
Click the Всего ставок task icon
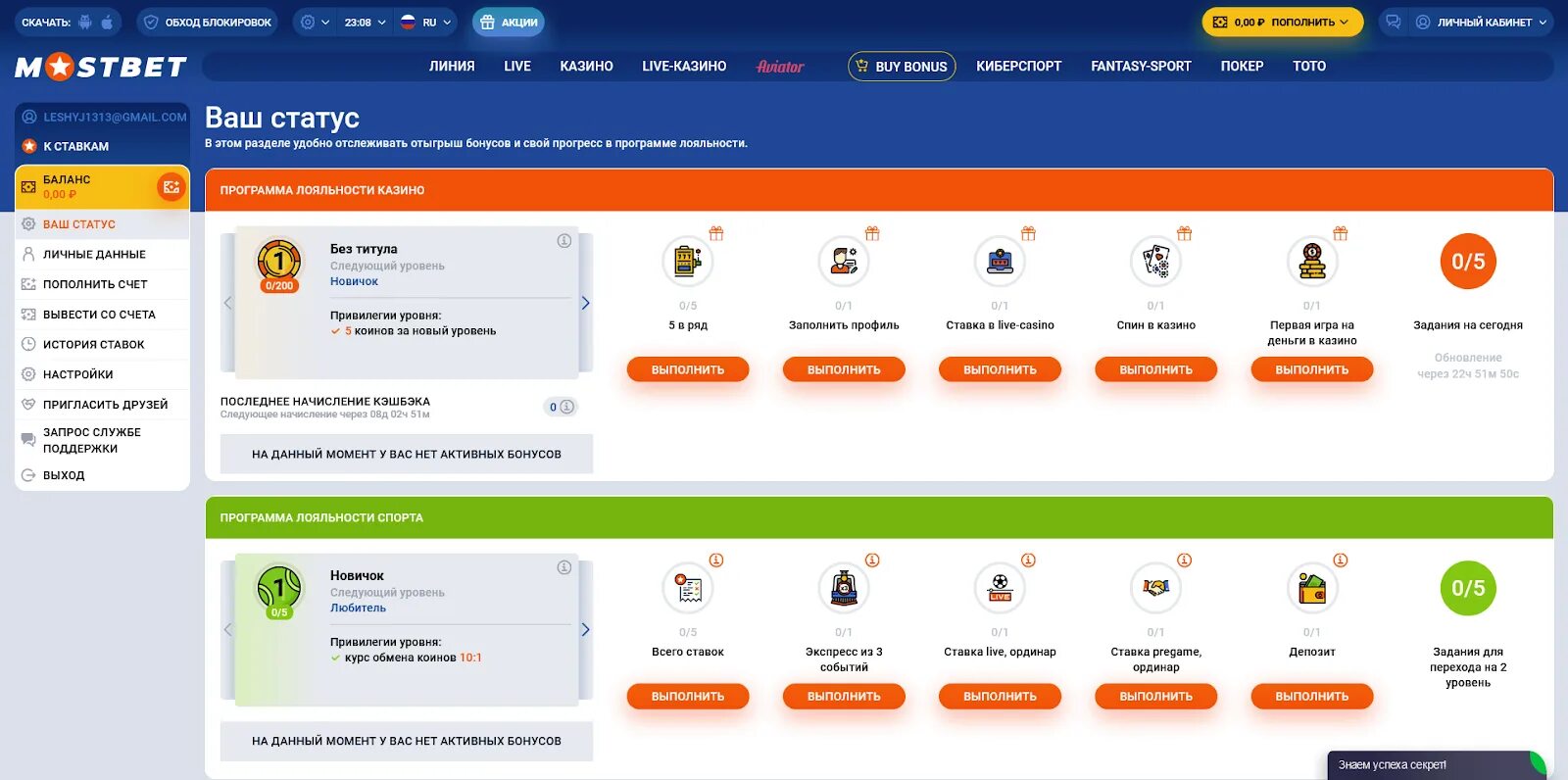pyautogui.click(x=687, y=588)
